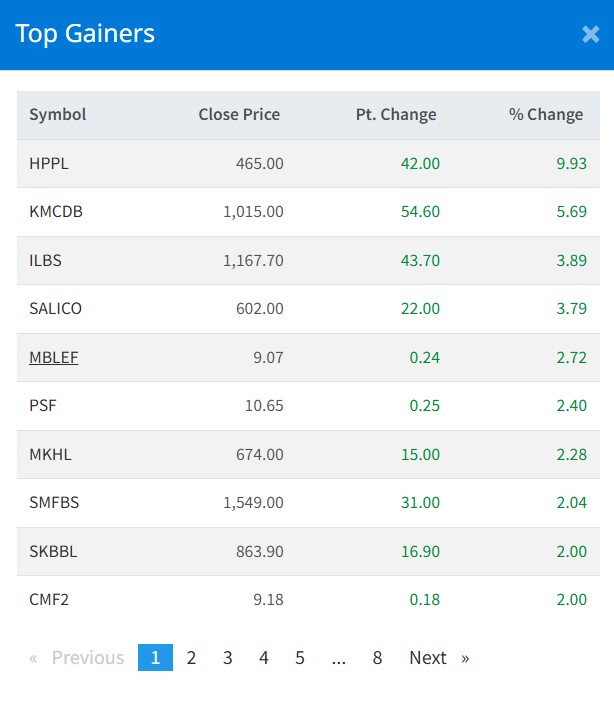Viewport: 614px width, 708px height.
Task: Click the Previous page button
Action: 78,658
